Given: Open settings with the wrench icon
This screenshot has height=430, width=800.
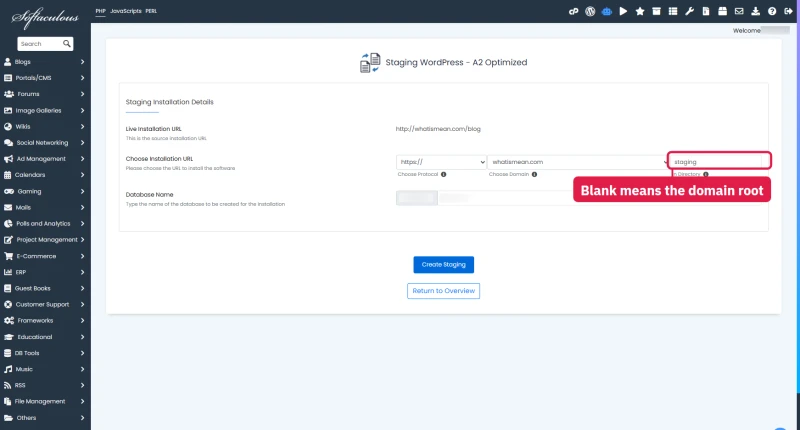Looking at the screenshot, I should (x=689, y=11).
